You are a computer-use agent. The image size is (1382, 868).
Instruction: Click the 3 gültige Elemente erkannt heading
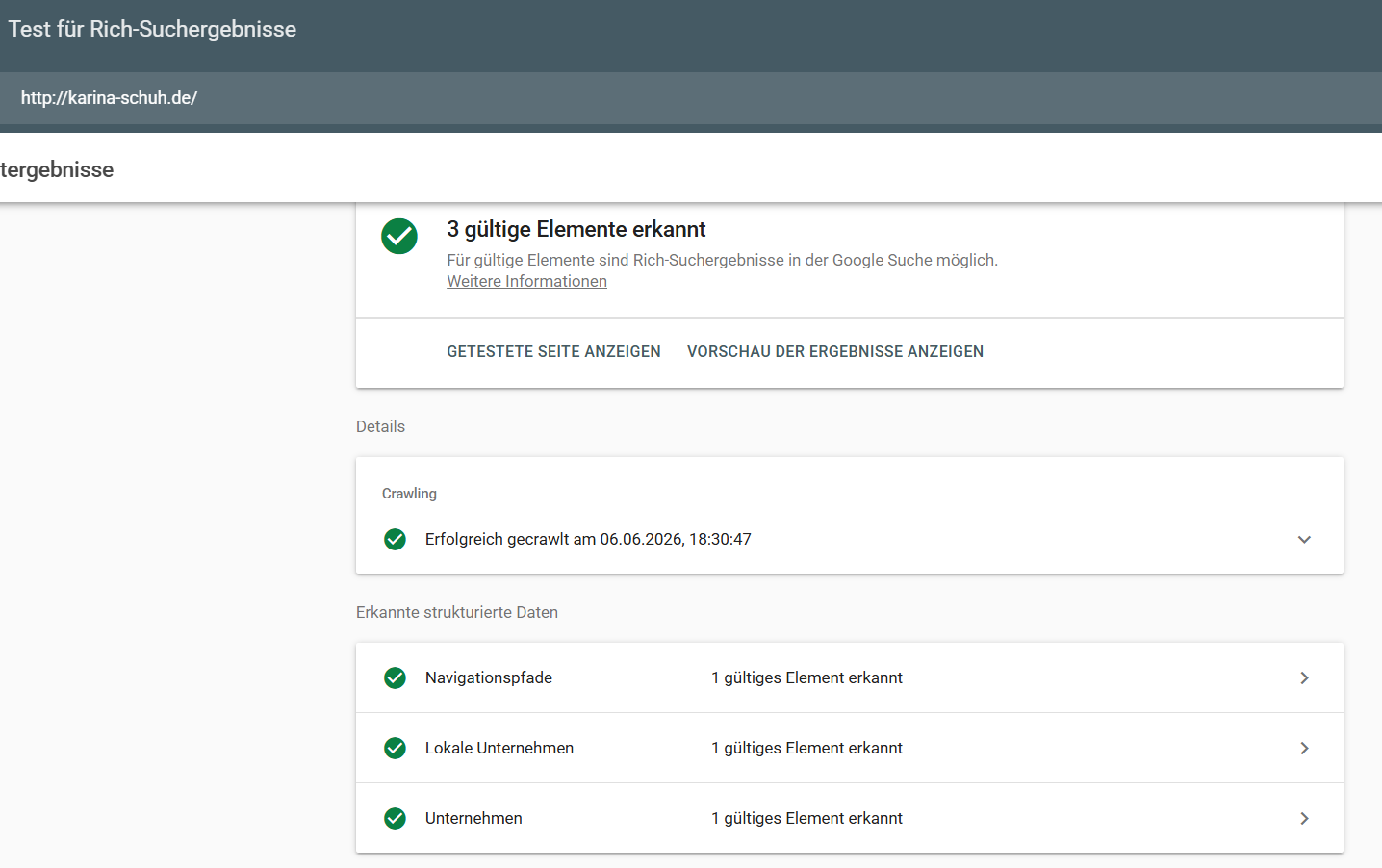coord(576,229)
